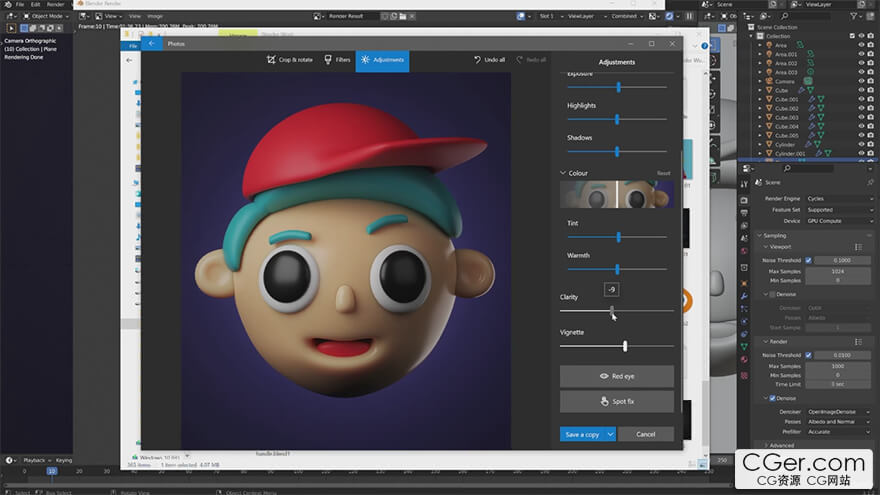Image resolution: width=880 pixels, height=495 pixels.
Task: Toggle Viewport Noise Threshold checkbox
Action: coord(808,260)
